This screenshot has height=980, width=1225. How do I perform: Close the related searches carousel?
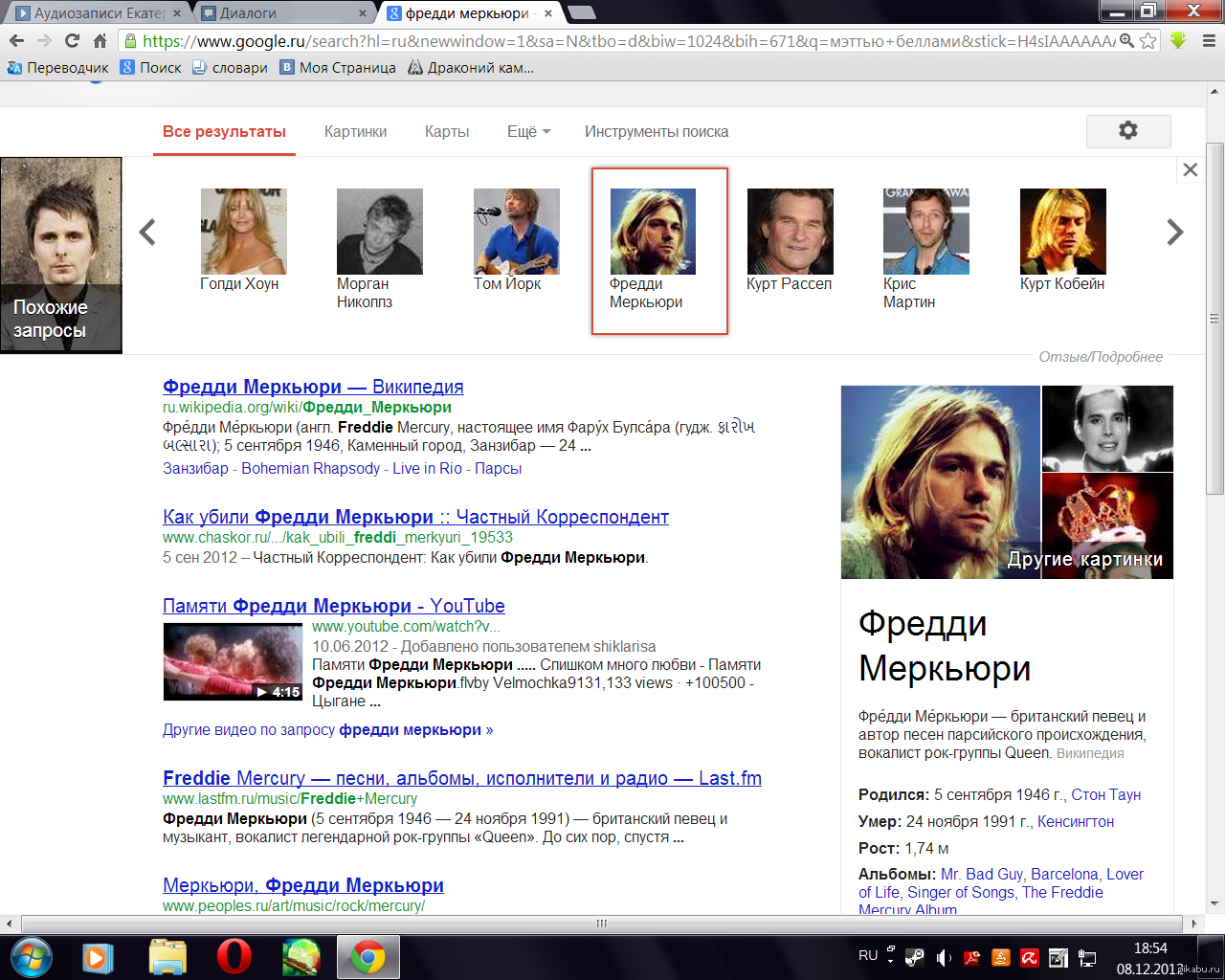[1190, 169]
